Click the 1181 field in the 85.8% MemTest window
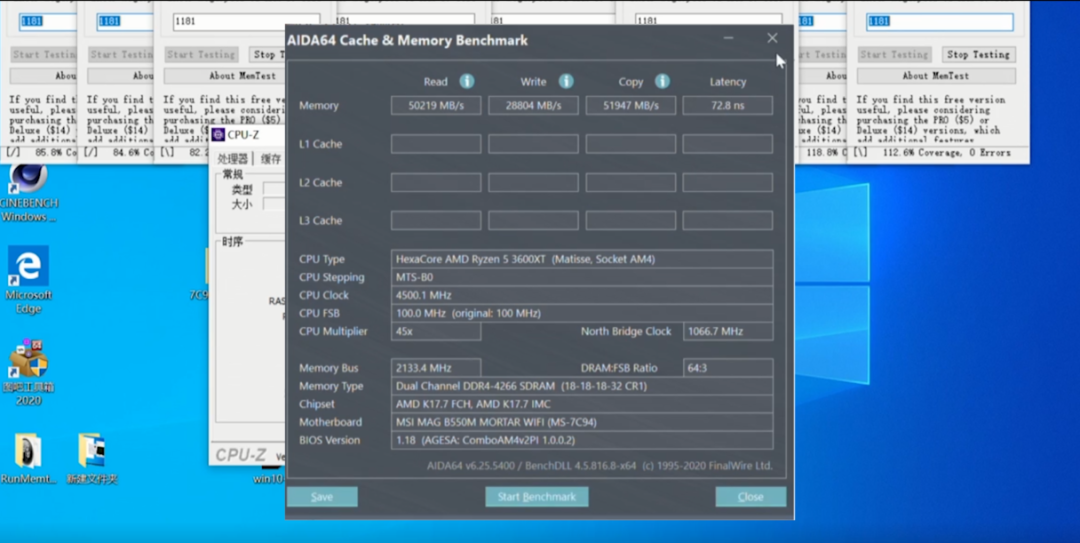This screenshot has height=543, width=1080. coord(48,21)
